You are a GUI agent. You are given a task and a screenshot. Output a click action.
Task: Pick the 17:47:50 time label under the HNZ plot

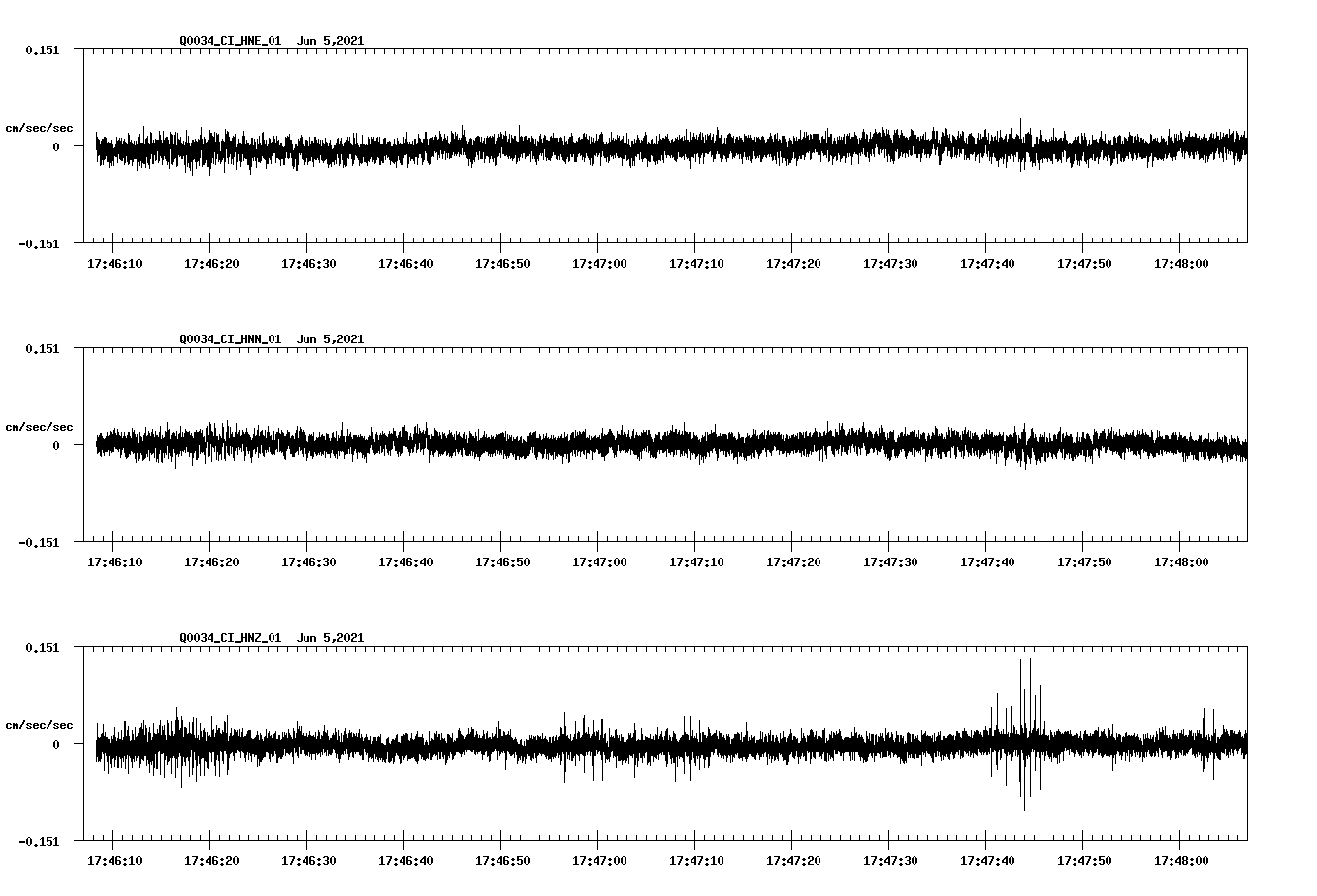(1084, 860)
